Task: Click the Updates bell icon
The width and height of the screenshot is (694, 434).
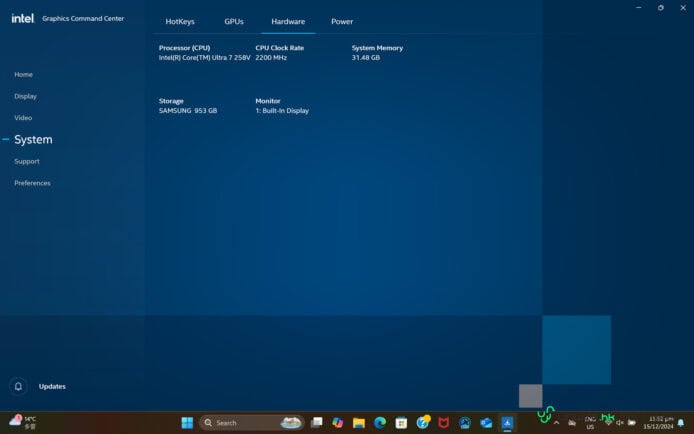Action: click(x=18, y=386)
